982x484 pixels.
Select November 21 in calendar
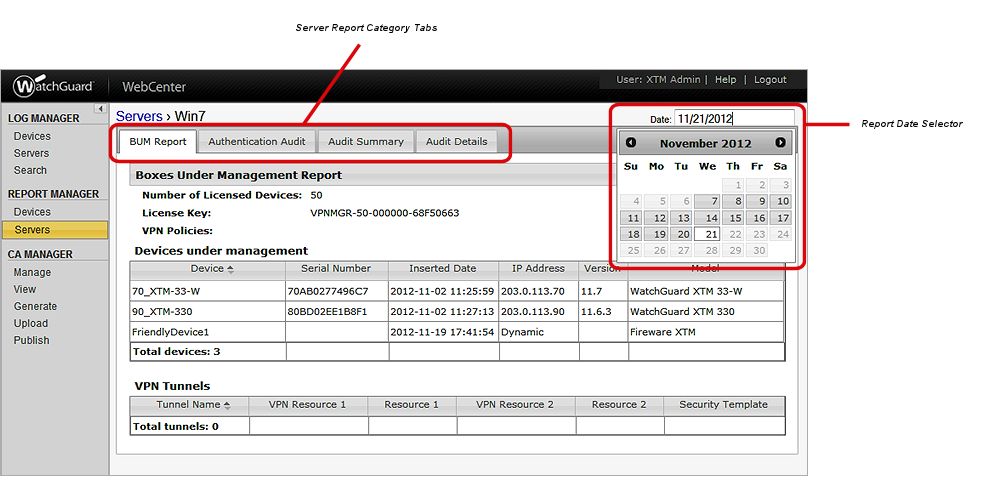click(x=708, y=234)
